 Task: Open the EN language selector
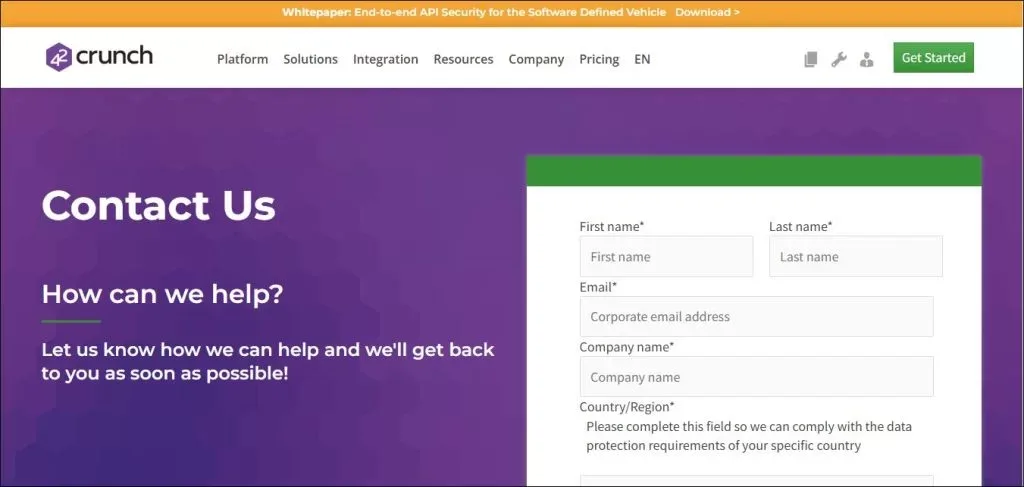(642, 59)
